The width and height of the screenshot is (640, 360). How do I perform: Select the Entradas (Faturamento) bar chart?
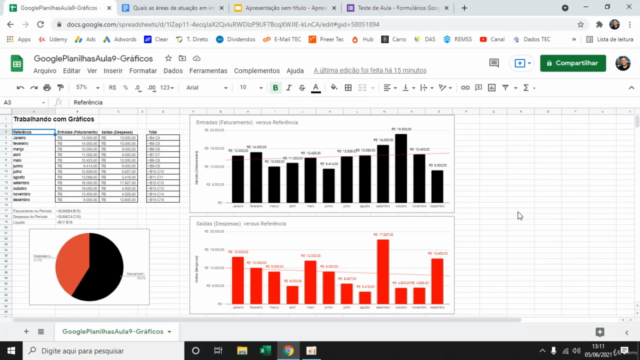[322, 164]
